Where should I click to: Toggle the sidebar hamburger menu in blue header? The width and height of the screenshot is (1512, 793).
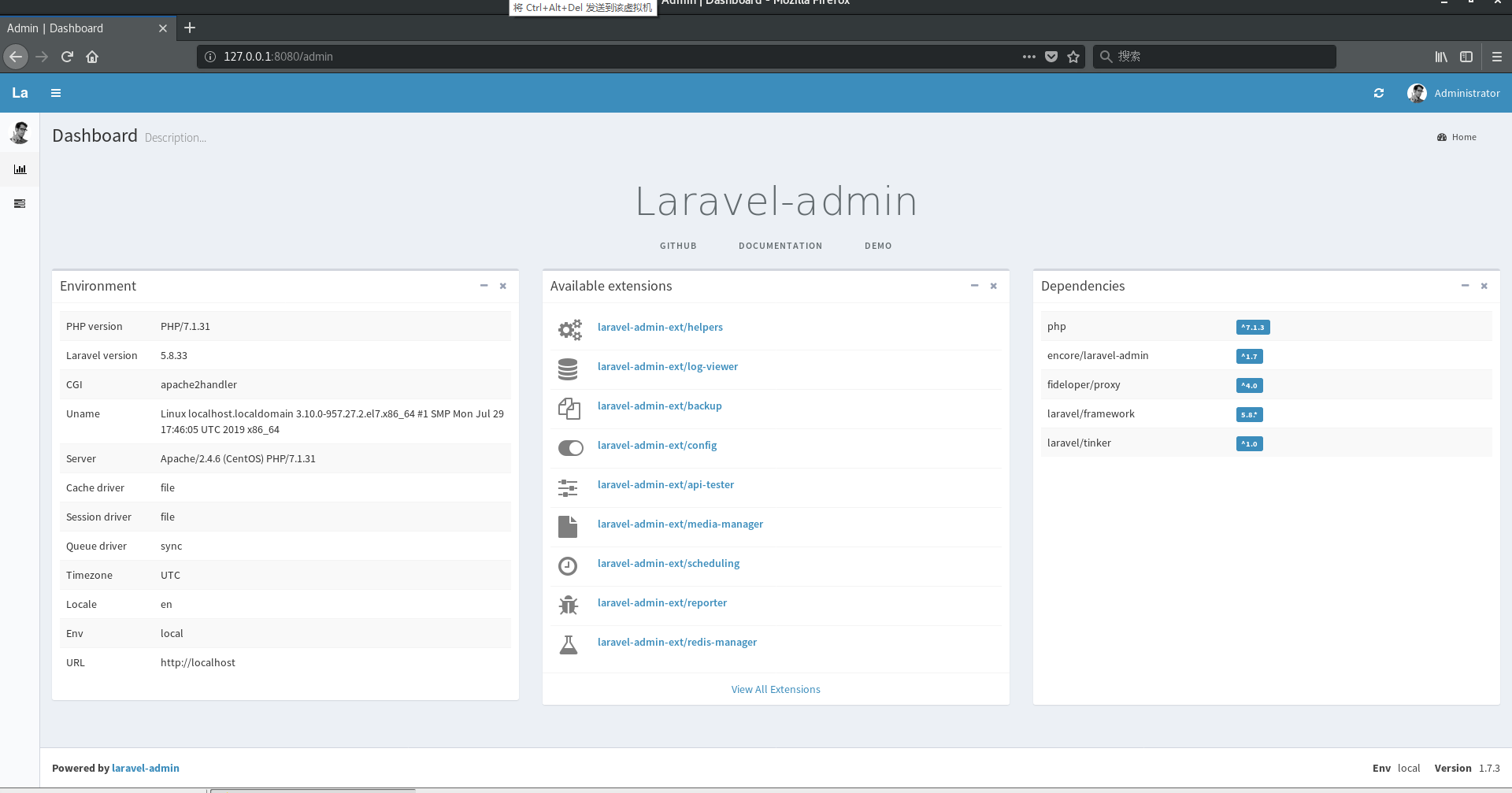click(56, 93)
